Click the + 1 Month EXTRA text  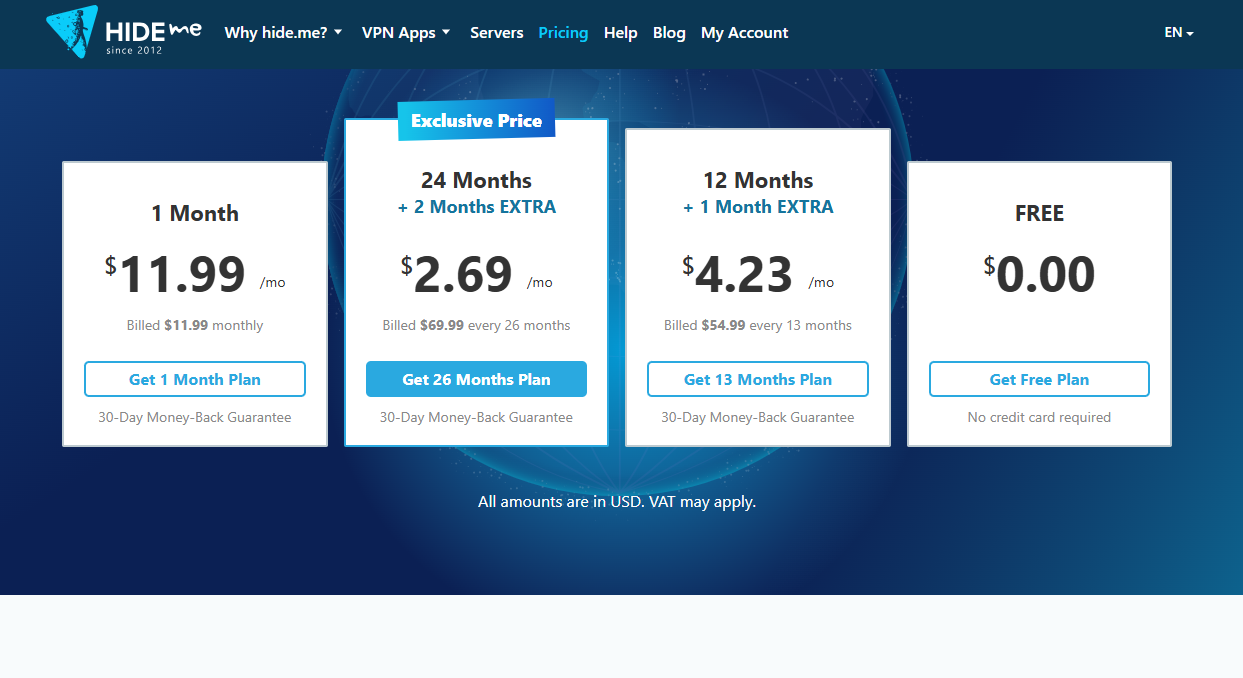758,207
